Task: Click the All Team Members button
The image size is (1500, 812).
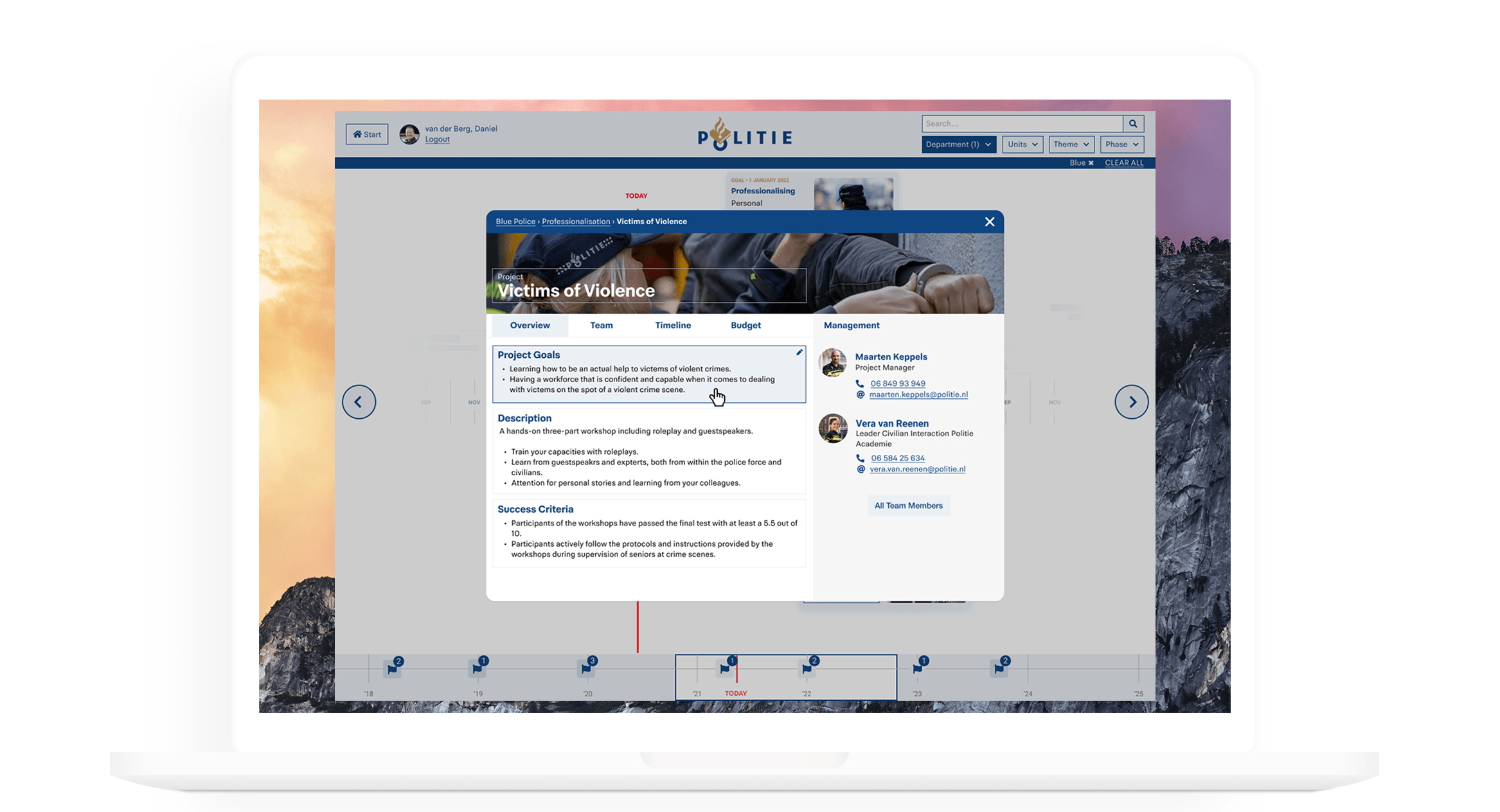Action: [x=908, y=506]
